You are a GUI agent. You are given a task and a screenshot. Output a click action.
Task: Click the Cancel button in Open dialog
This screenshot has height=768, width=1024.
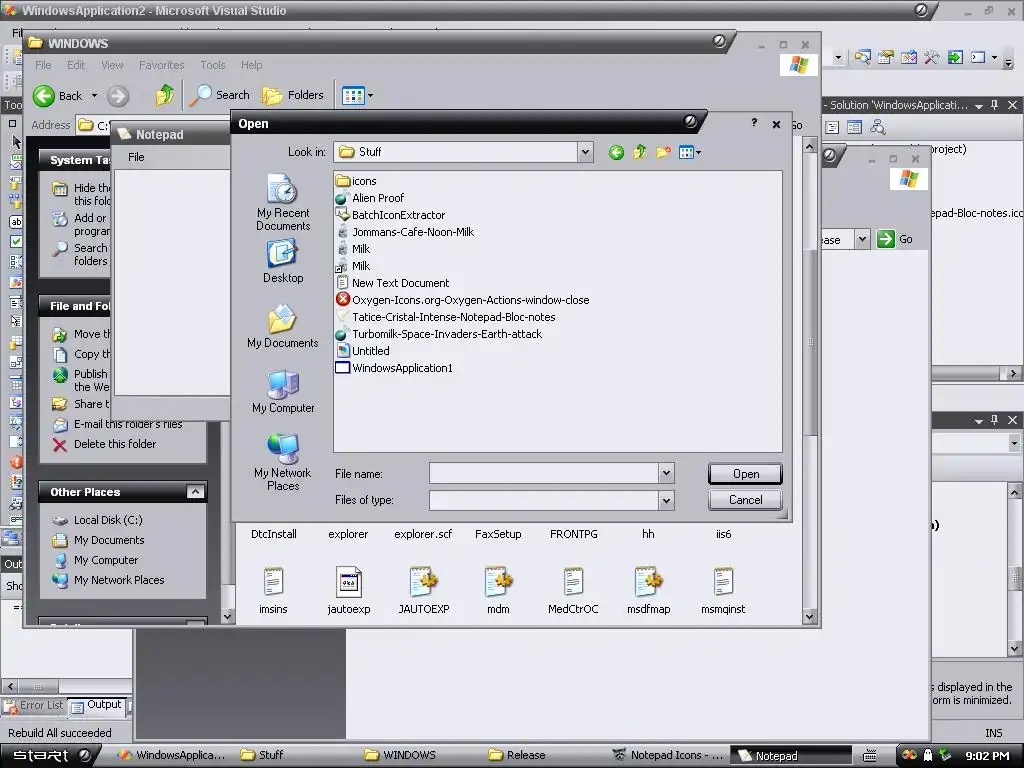point(745,500)
